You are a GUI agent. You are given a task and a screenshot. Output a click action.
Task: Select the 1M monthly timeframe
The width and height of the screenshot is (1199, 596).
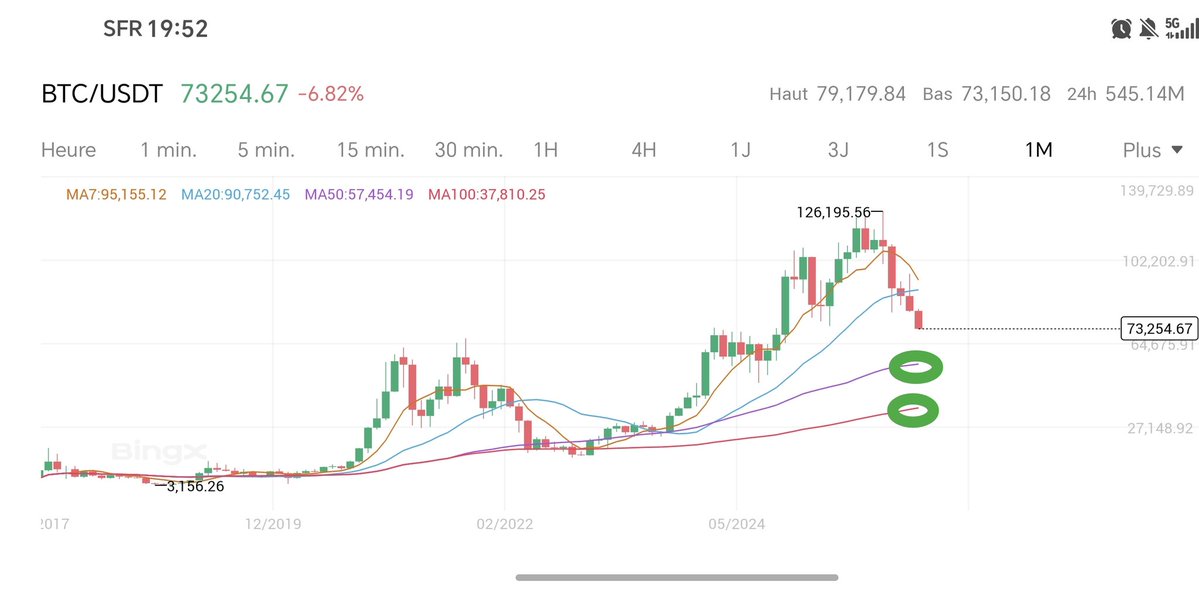pyautogui.click(x=1038, y=150)
